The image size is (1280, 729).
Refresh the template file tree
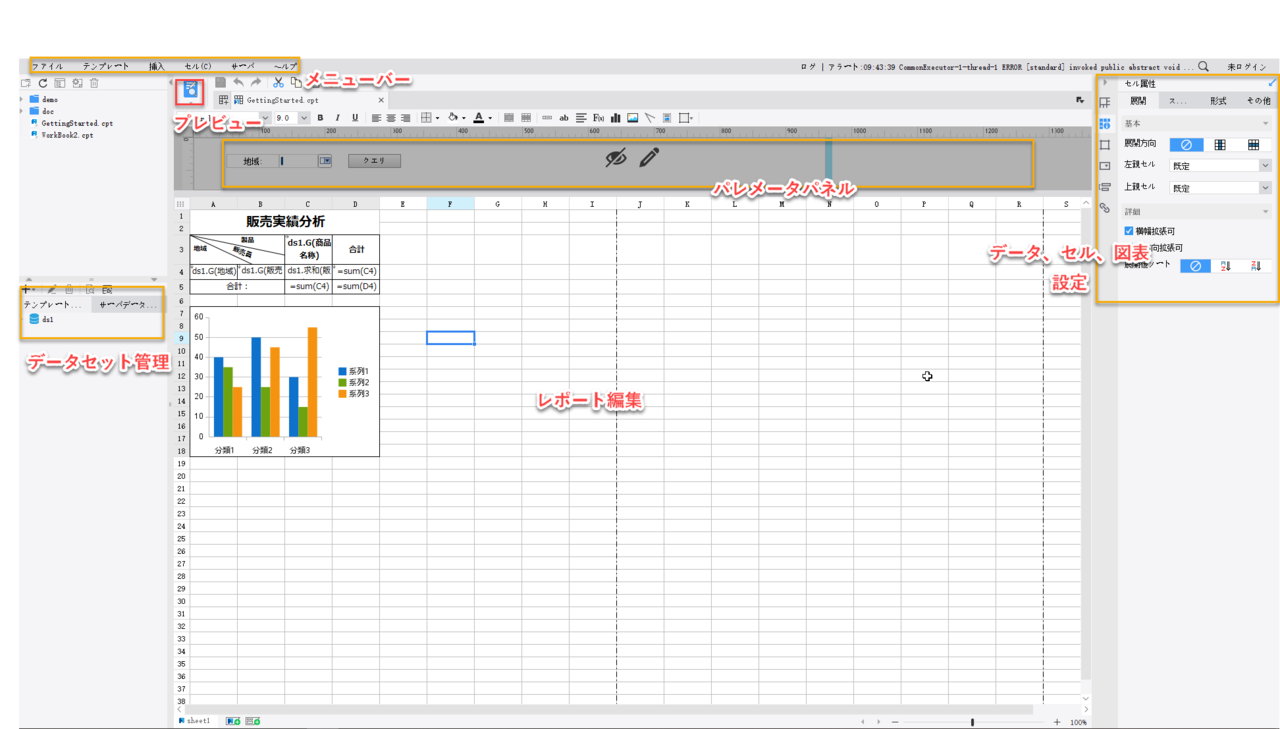(x=42, y=83)
